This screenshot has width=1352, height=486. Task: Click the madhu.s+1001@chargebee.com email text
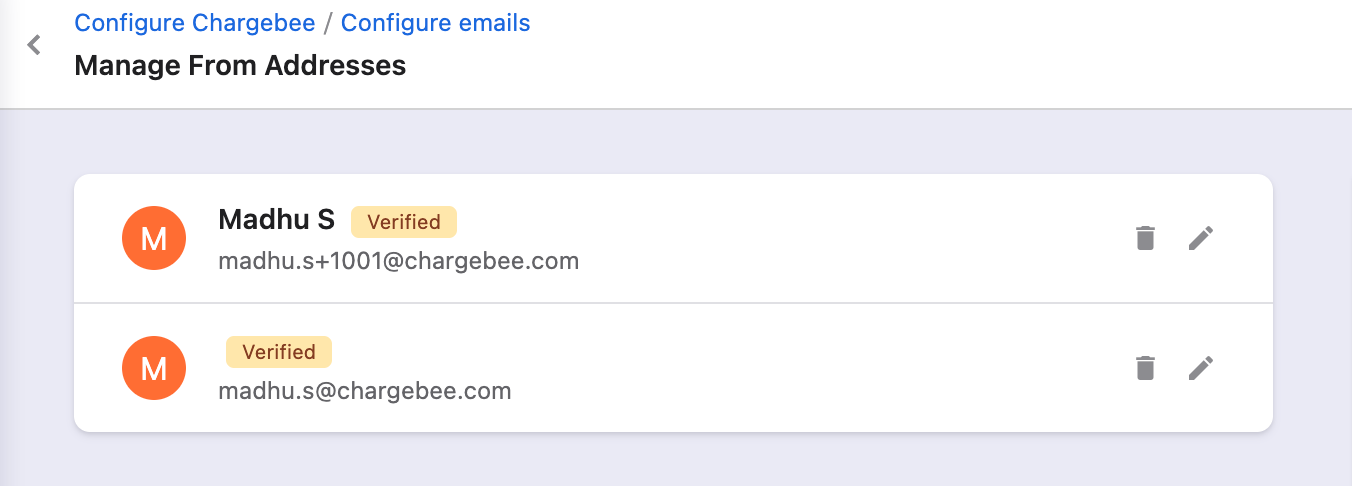pyautogui.click(x=398, y=262)
